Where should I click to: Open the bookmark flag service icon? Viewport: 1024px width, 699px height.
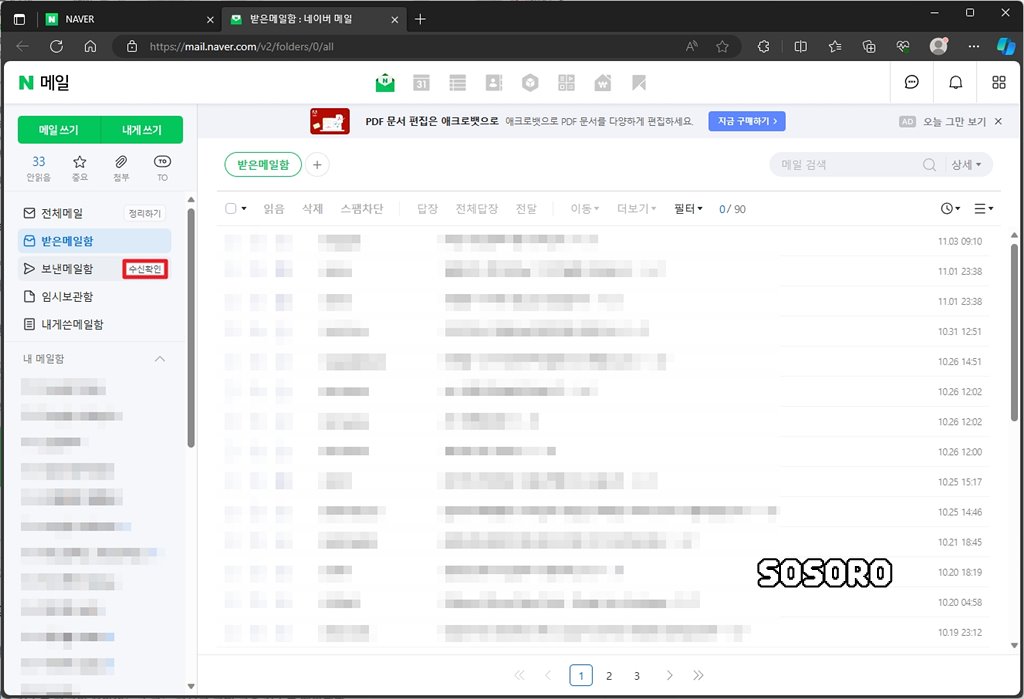click(639, 82)
